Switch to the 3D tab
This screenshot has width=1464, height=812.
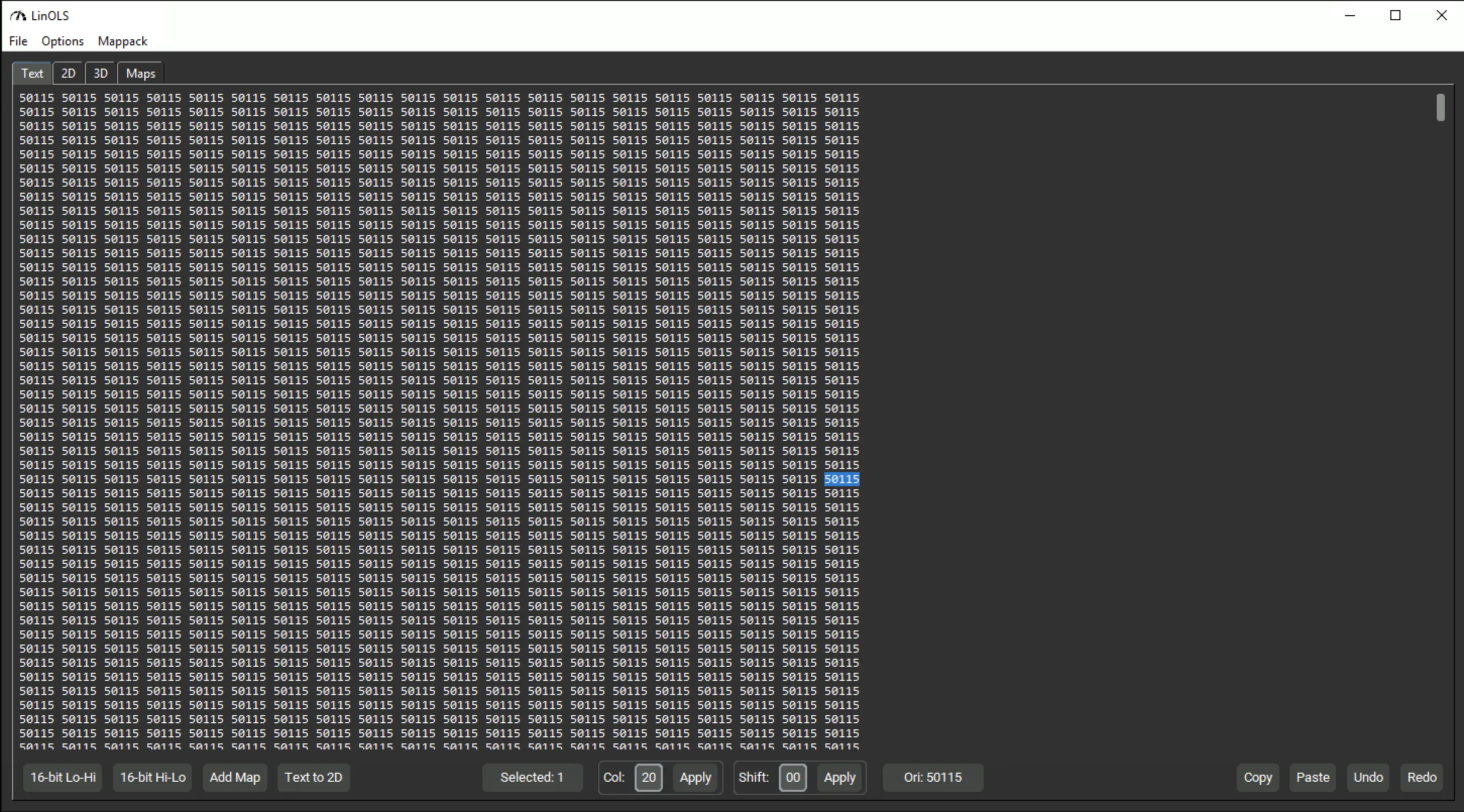click(x=100, y=73)
